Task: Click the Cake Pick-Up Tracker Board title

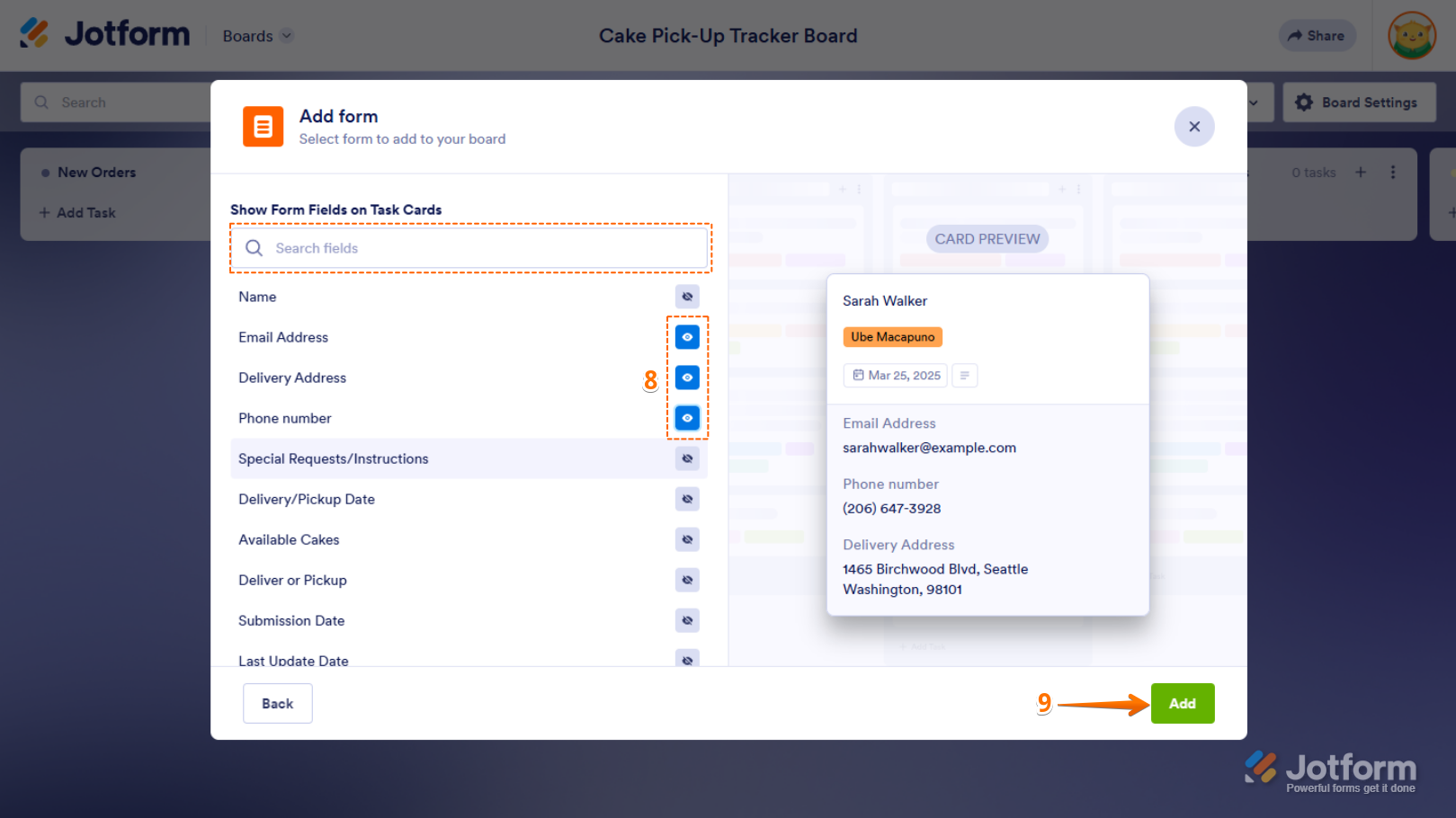Action: (728, 36)
